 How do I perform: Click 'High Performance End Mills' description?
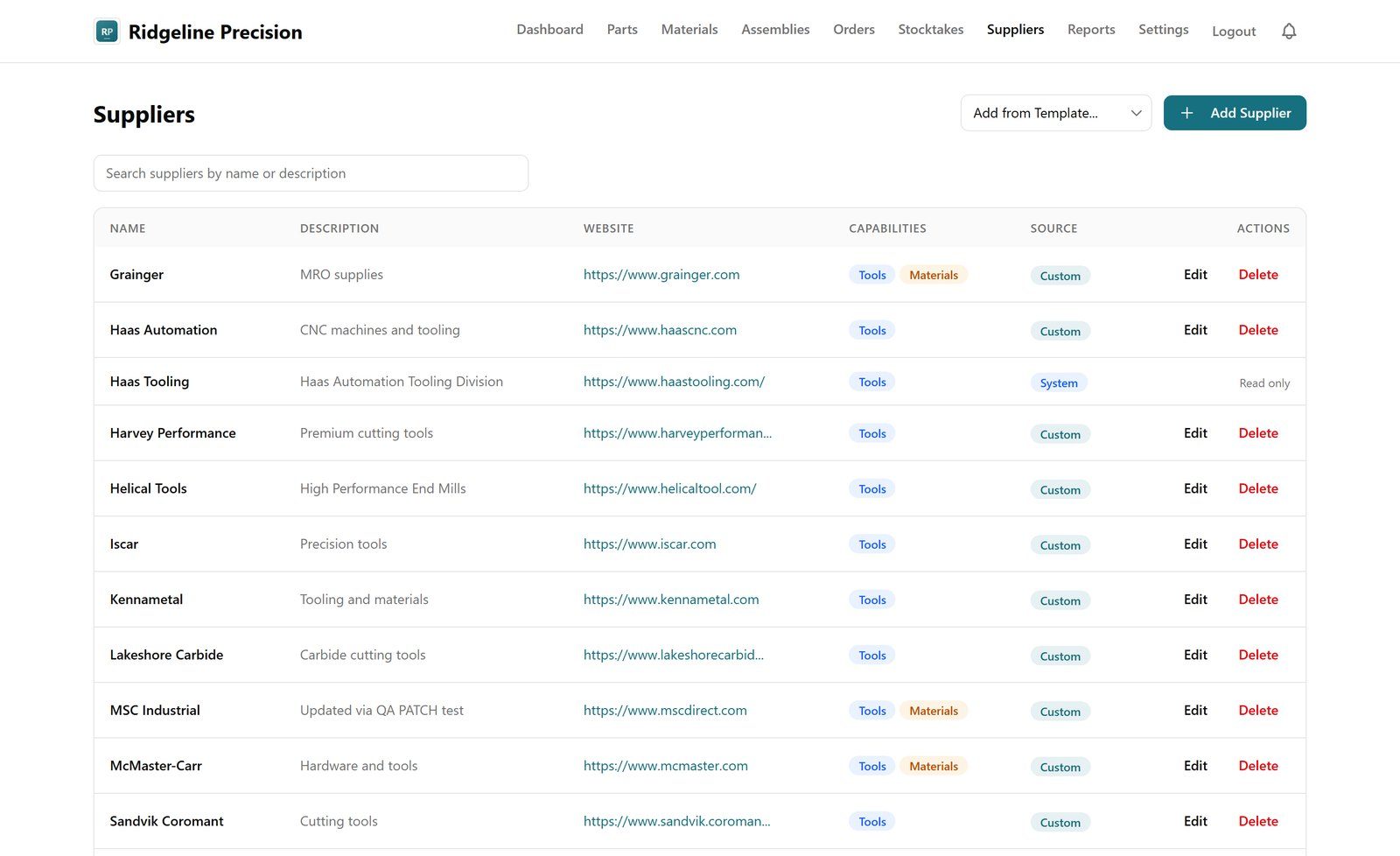point(383,488)
